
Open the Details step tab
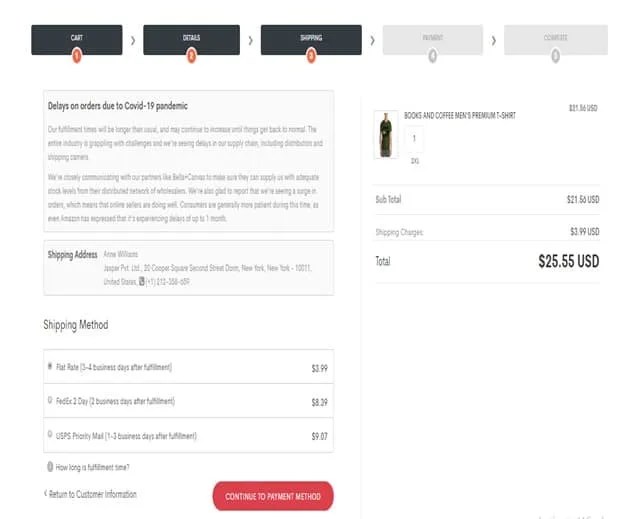click(x=191, y=39)
